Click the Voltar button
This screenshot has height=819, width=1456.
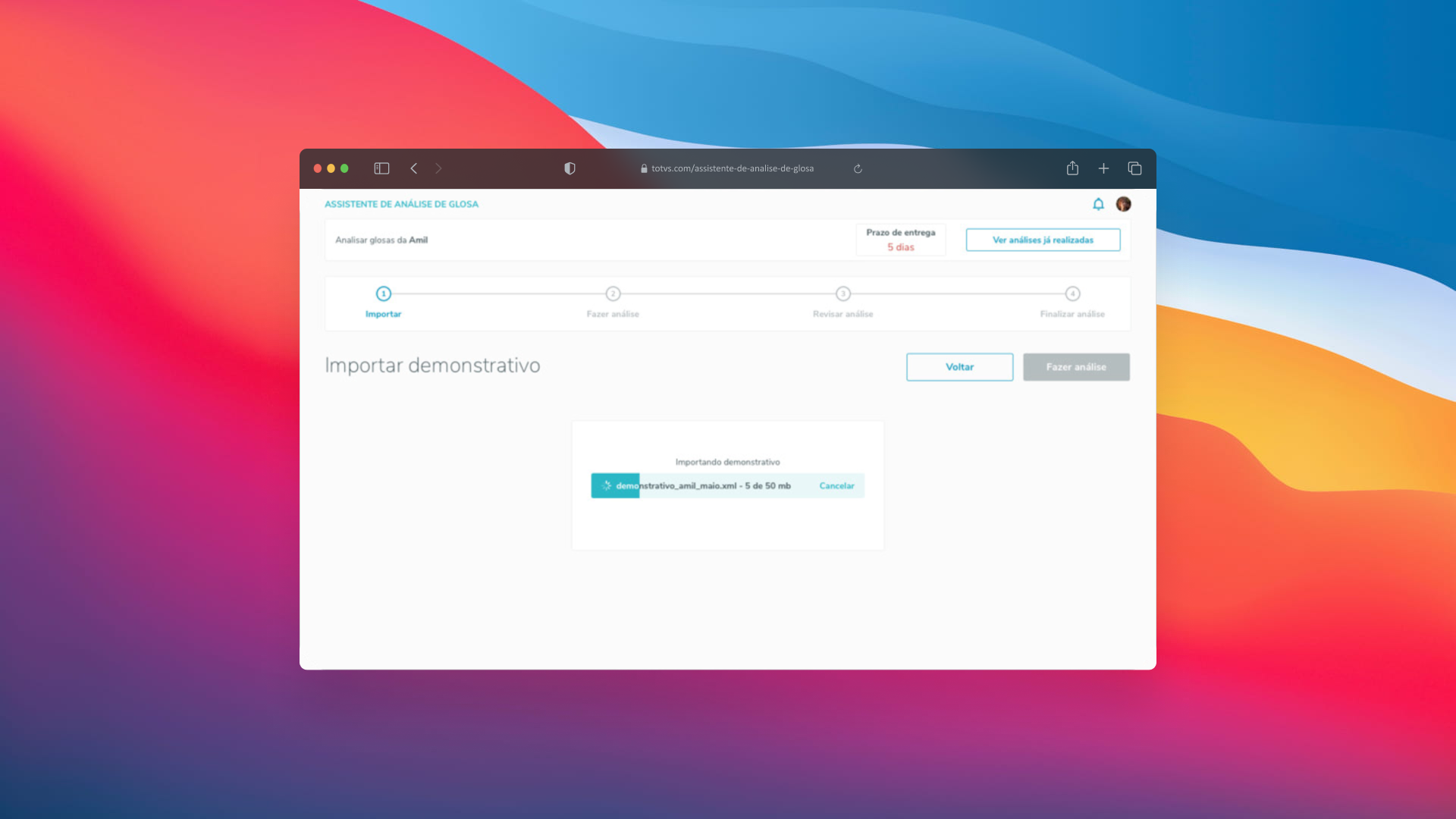coord(959,367)
